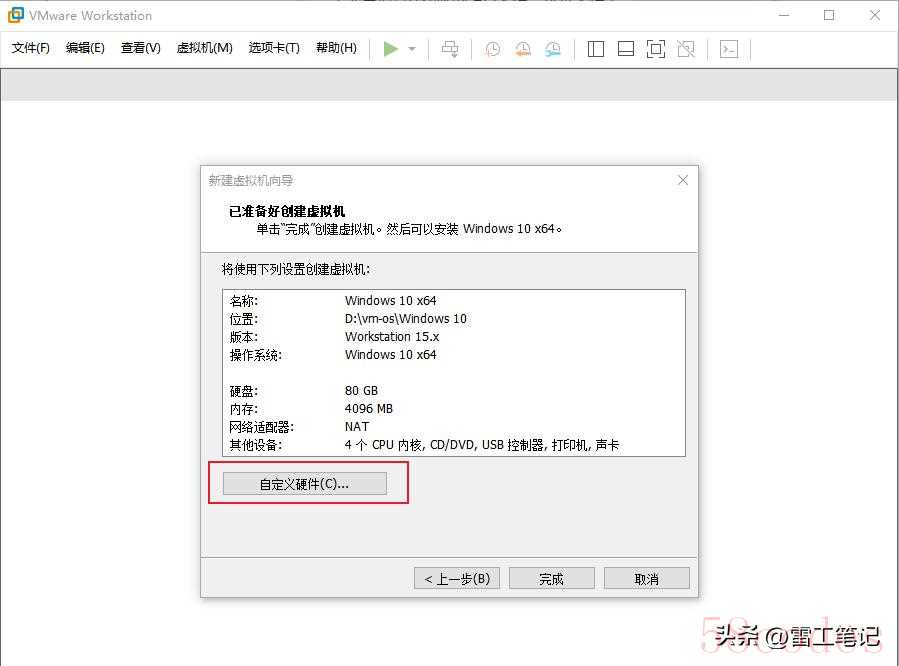Cancel the wizard with 取消 button
The width and height of the screenshot is (899, 666).
tap(646, 579)
